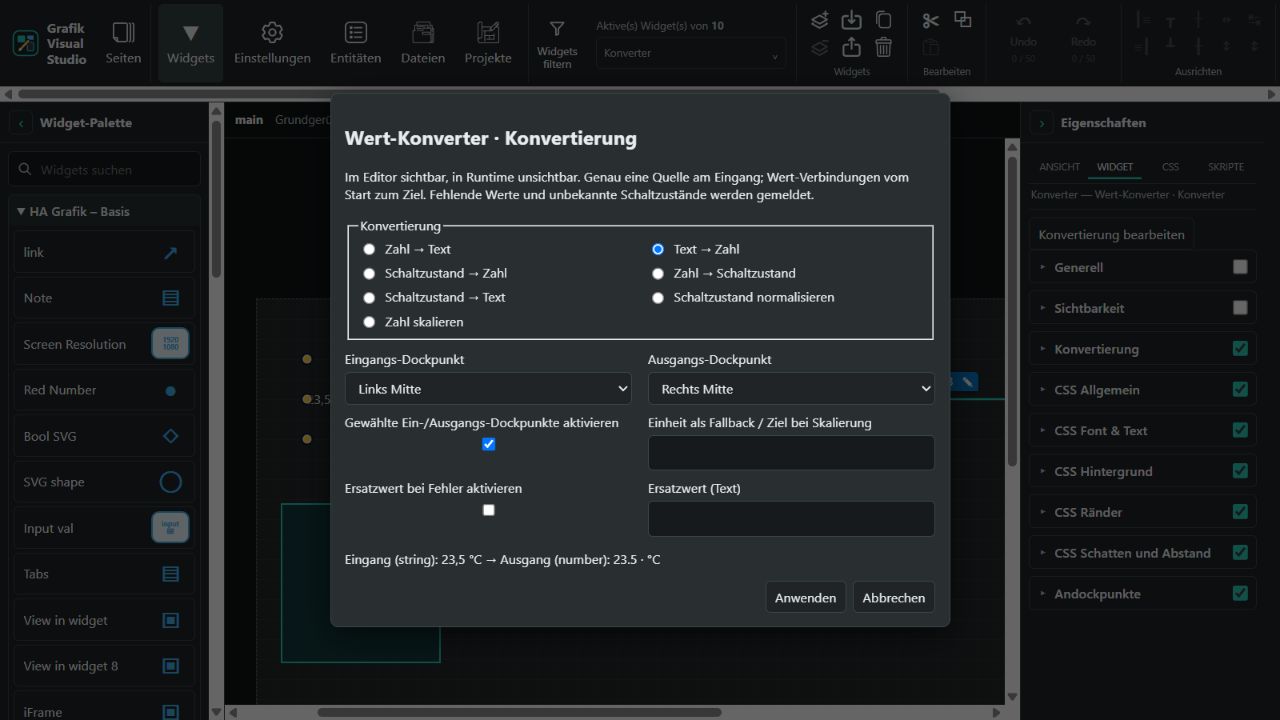This screenshot has height=720, width=1280.
Task: Switch to the ANSICHT tab
Action: pos(1059,167)
